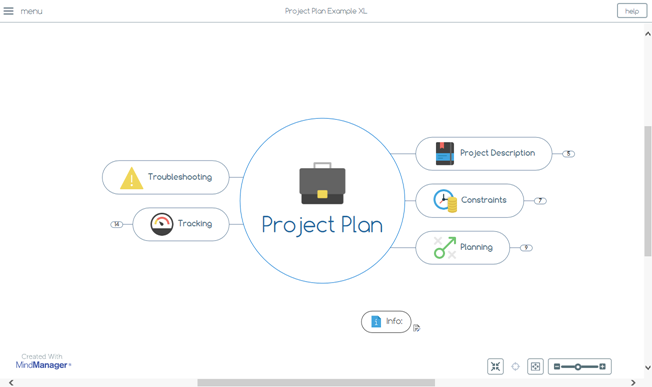Click the Planning arrow strategy icon
The width and height of the screenshot is (652, 387).
click(445, 248)
